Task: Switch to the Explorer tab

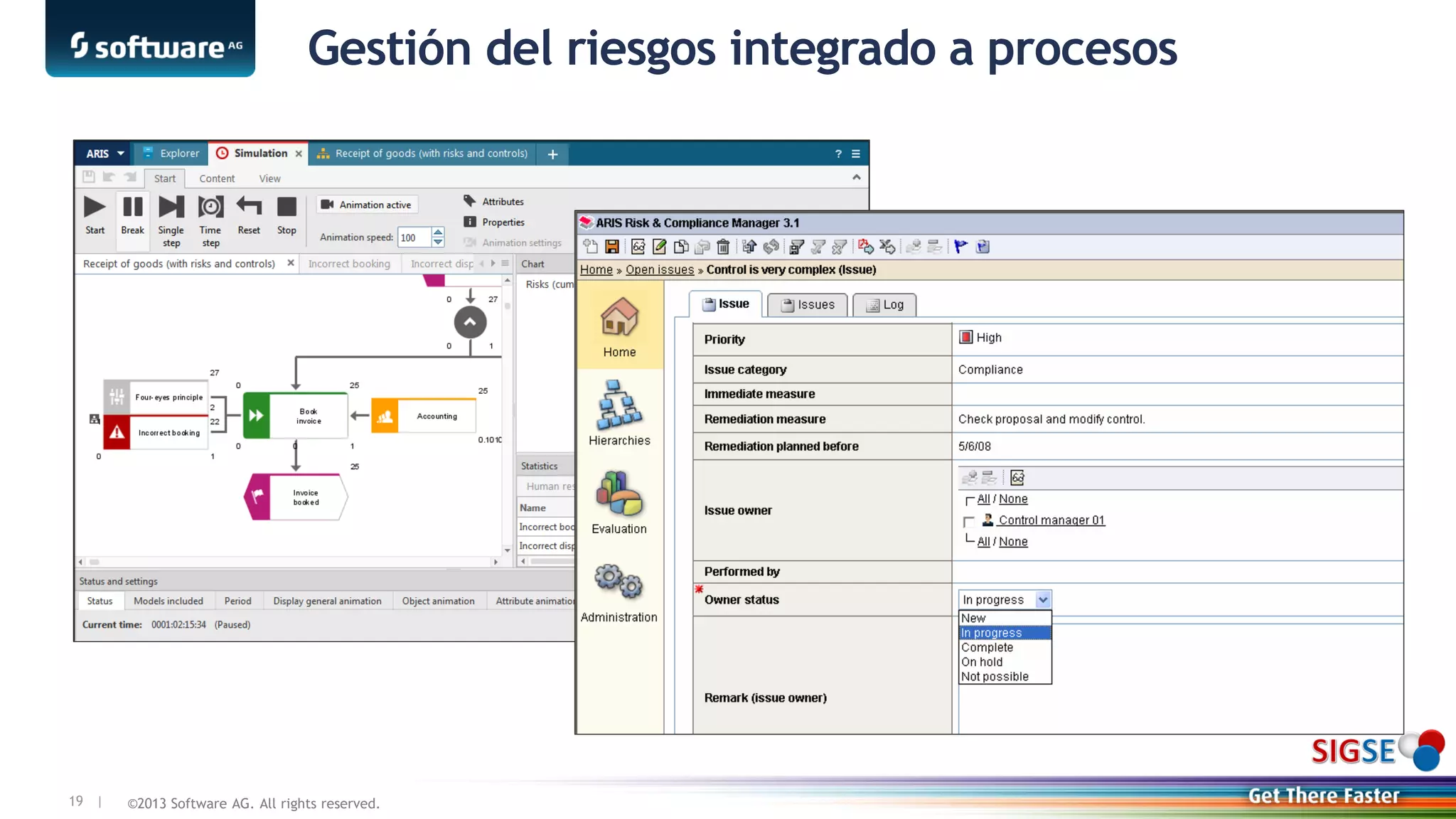Action: pos(171,154)
